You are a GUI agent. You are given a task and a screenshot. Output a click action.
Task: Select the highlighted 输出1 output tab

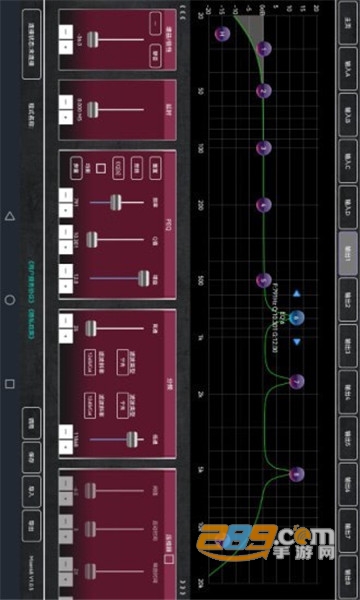point(348,253)
